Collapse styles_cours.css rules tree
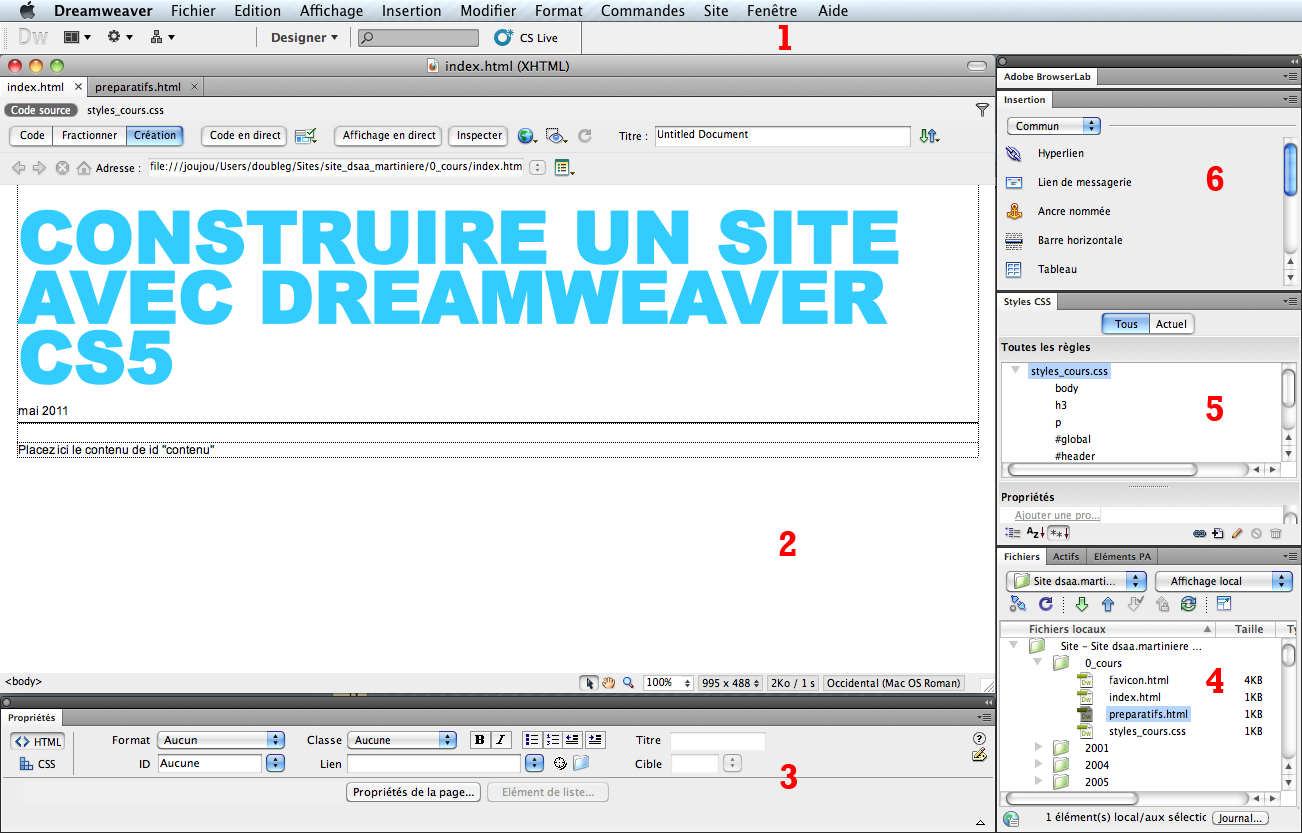1302x833 pixels. coord(1015,370)
